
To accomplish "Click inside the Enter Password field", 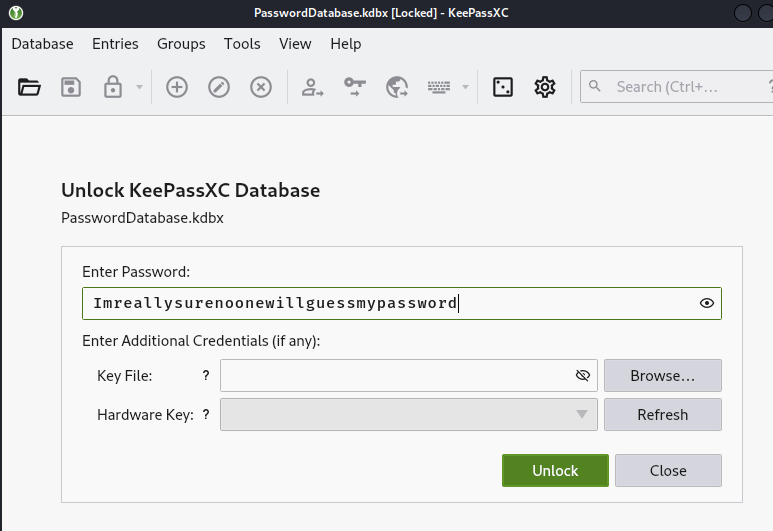I will tap(402, 303).
